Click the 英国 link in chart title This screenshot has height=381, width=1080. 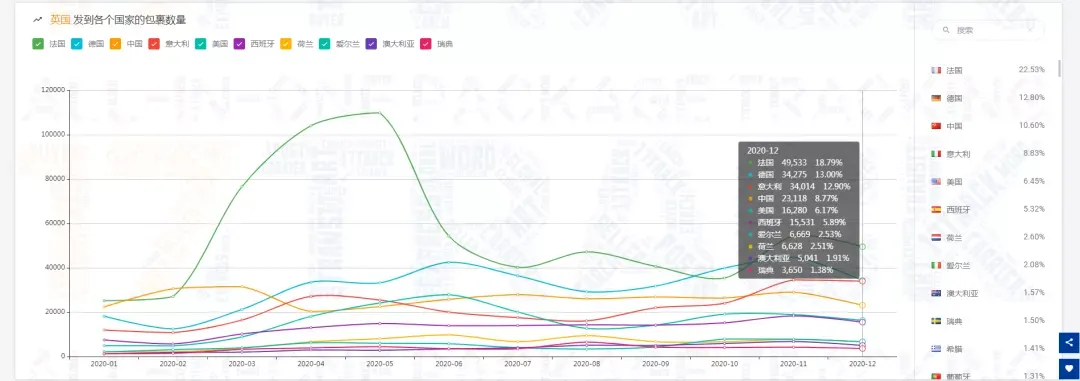coord(60,20)
